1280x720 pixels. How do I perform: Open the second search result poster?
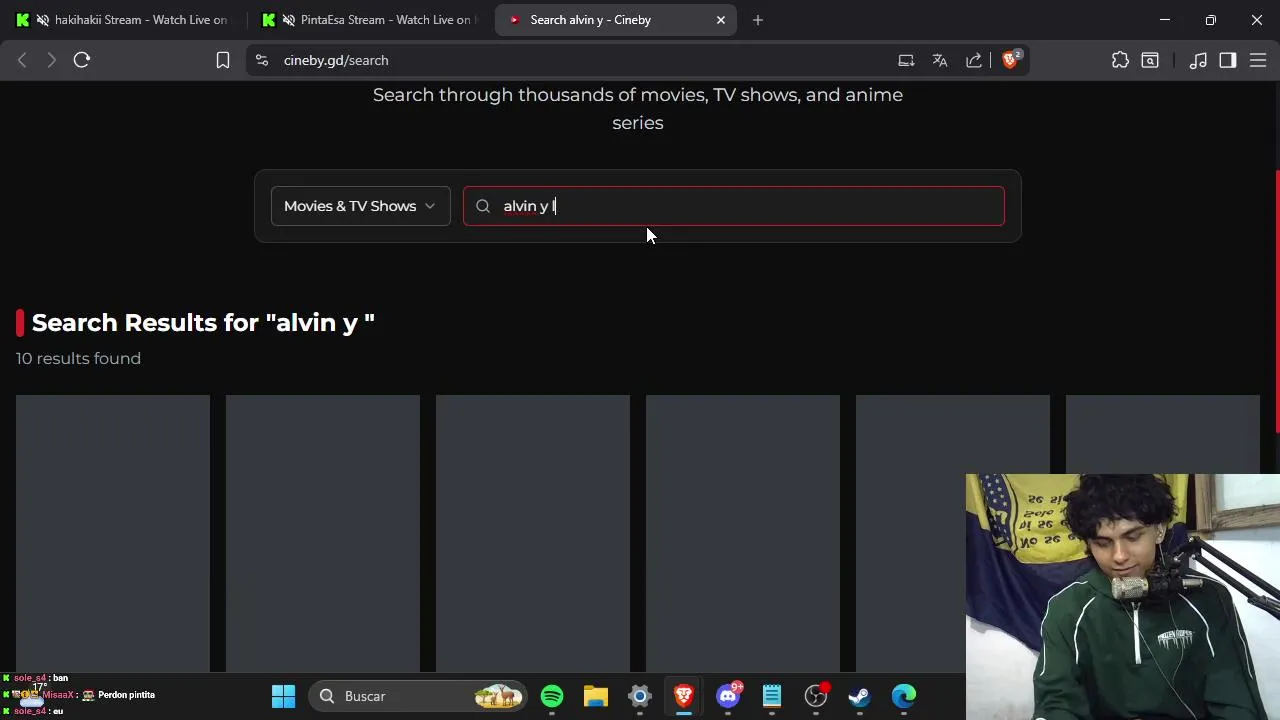click(323, 533)
